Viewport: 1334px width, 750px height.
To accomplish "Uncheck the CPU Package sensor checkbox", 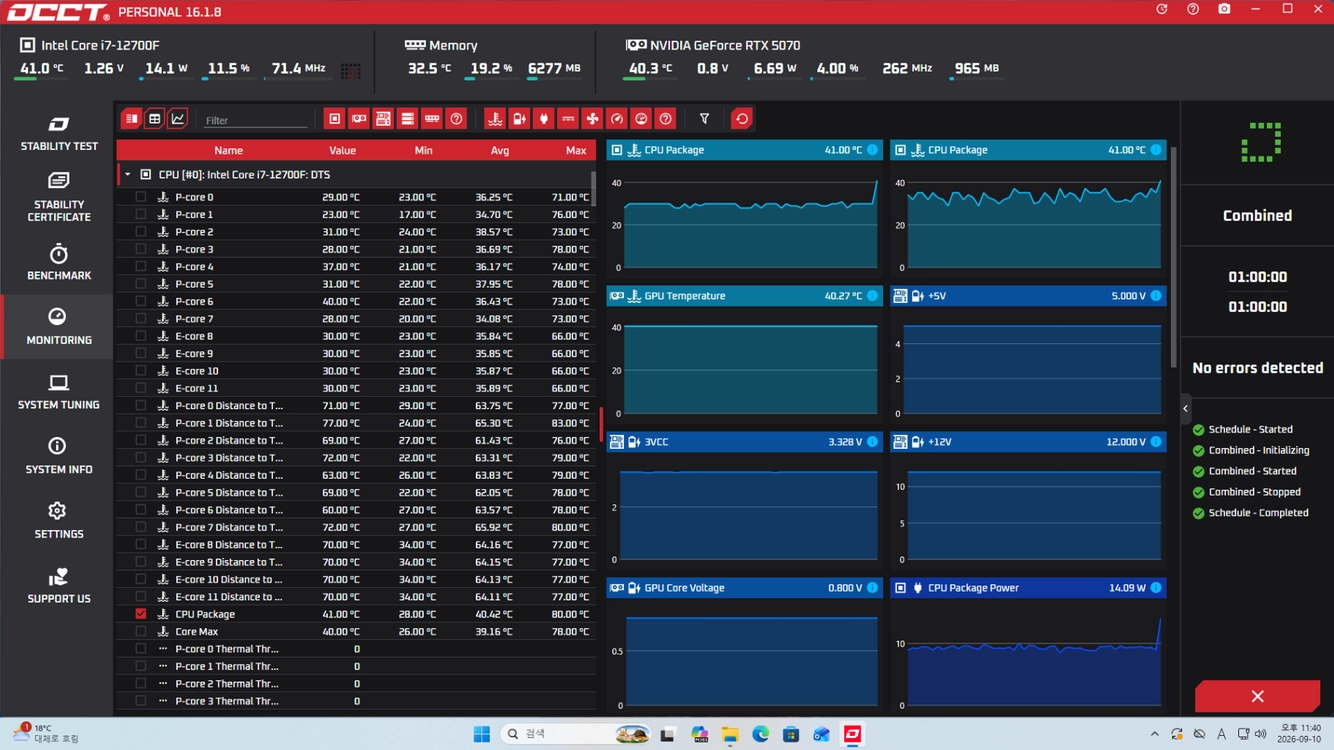I will coord(141,614).
